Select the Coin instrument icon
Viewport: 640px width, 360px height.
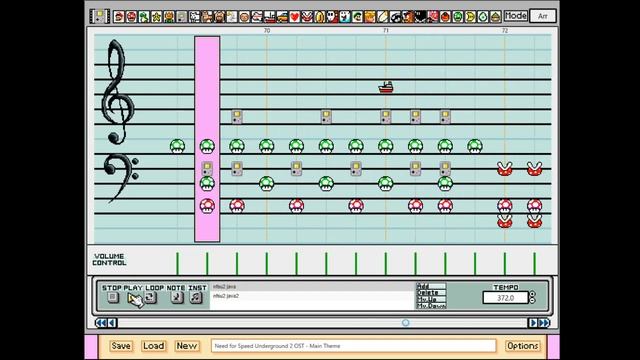[x=320, y=17]
